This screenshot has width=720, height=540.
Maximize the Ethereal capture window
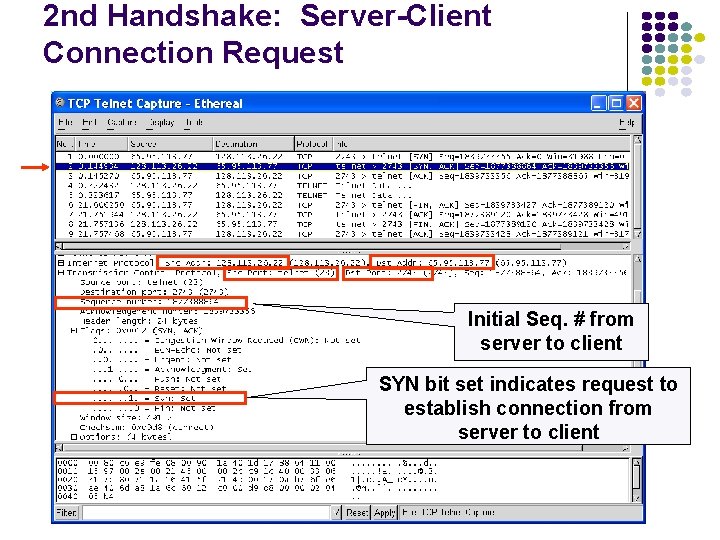pos(615,103)
